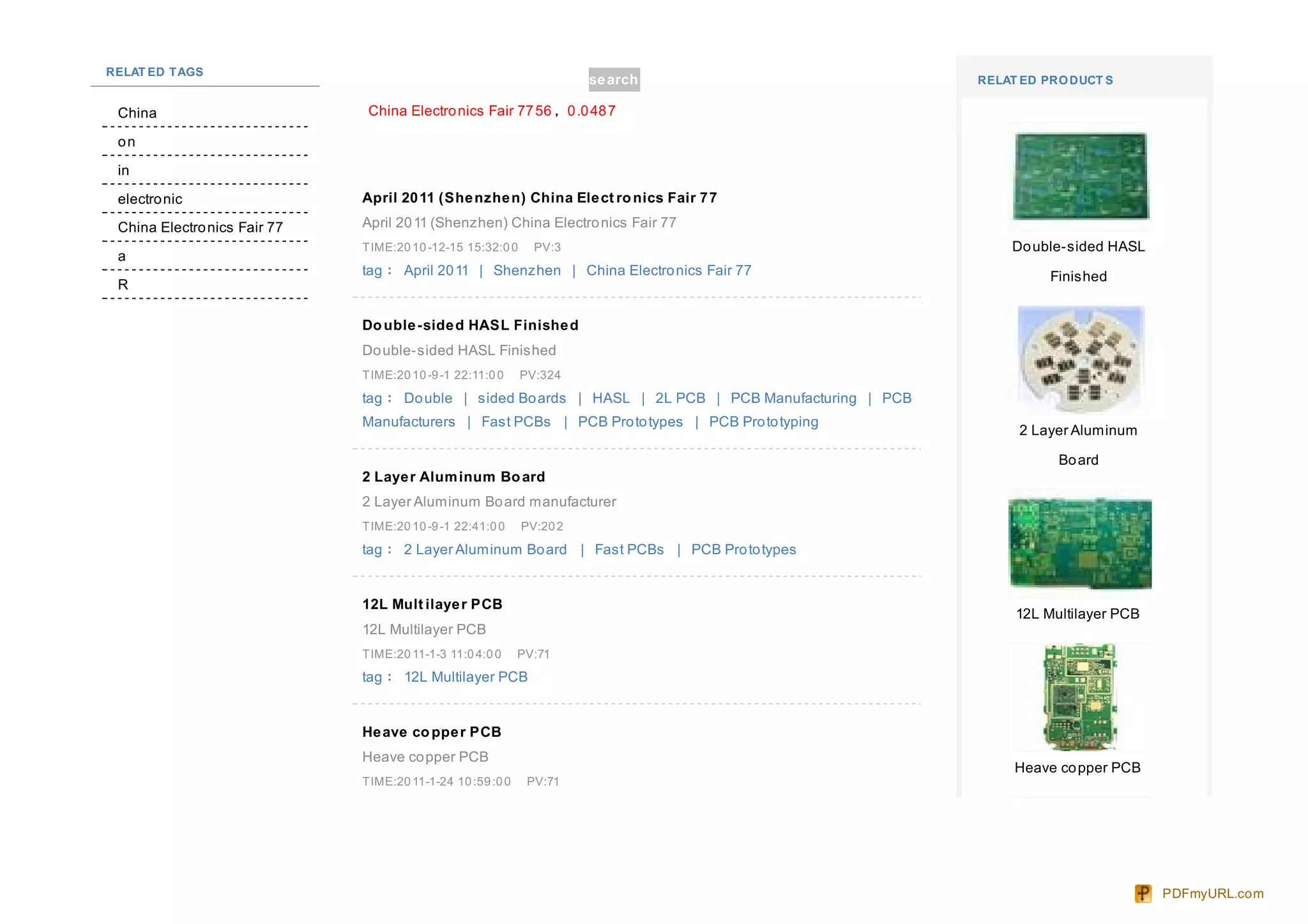Select China Electronics Fair 77 sidebar tag

pos(200,227)
